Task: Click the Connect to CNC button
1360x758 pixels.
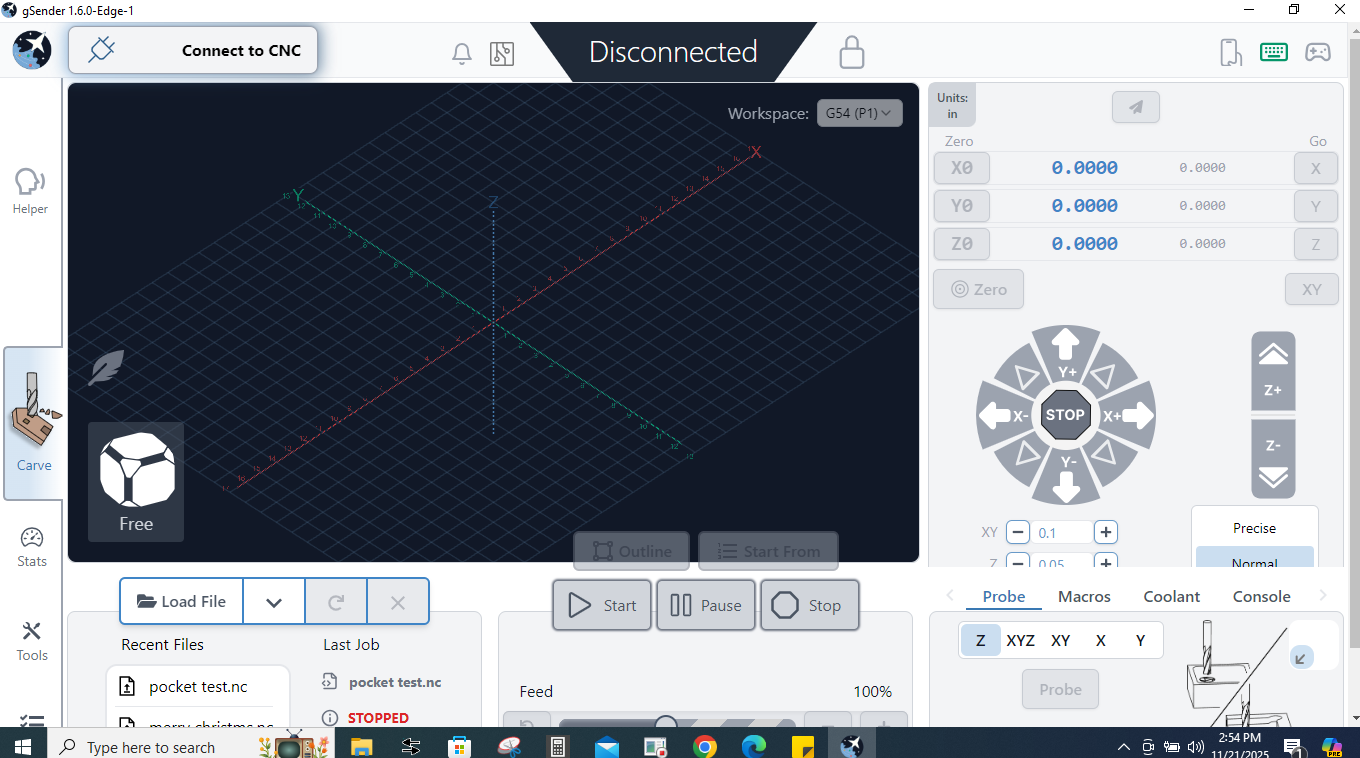Action: (193, 50)
